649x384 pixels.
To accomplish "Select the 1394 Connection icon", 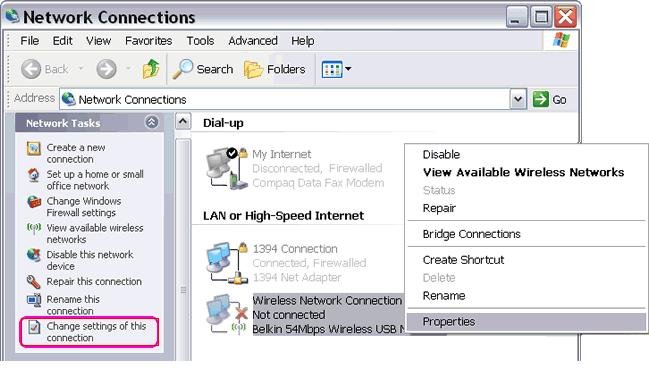I will [x=227, y=263].
